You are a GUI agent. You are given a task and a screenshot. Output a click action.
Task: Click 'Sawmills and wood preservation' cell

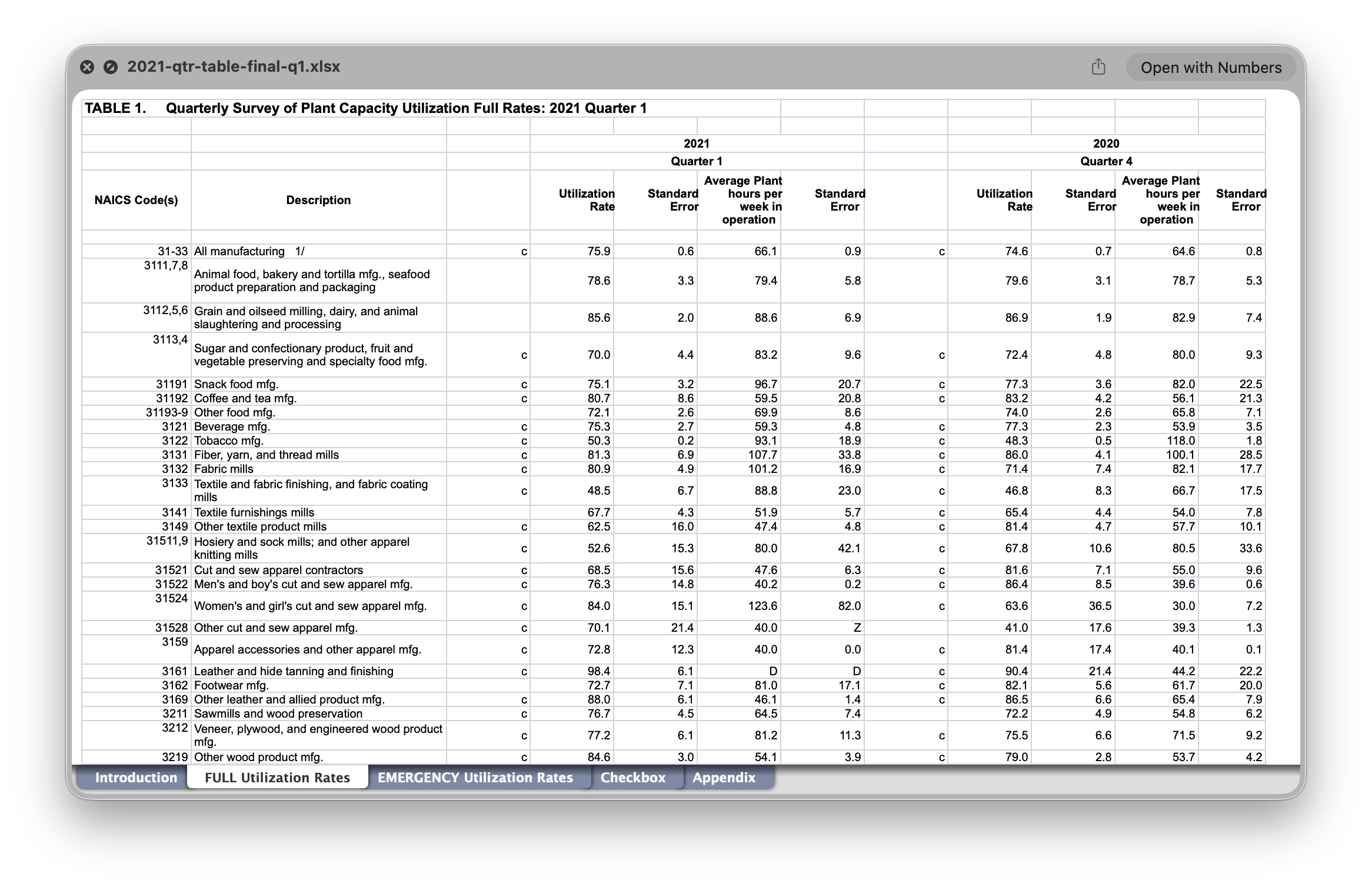(318, 713)
